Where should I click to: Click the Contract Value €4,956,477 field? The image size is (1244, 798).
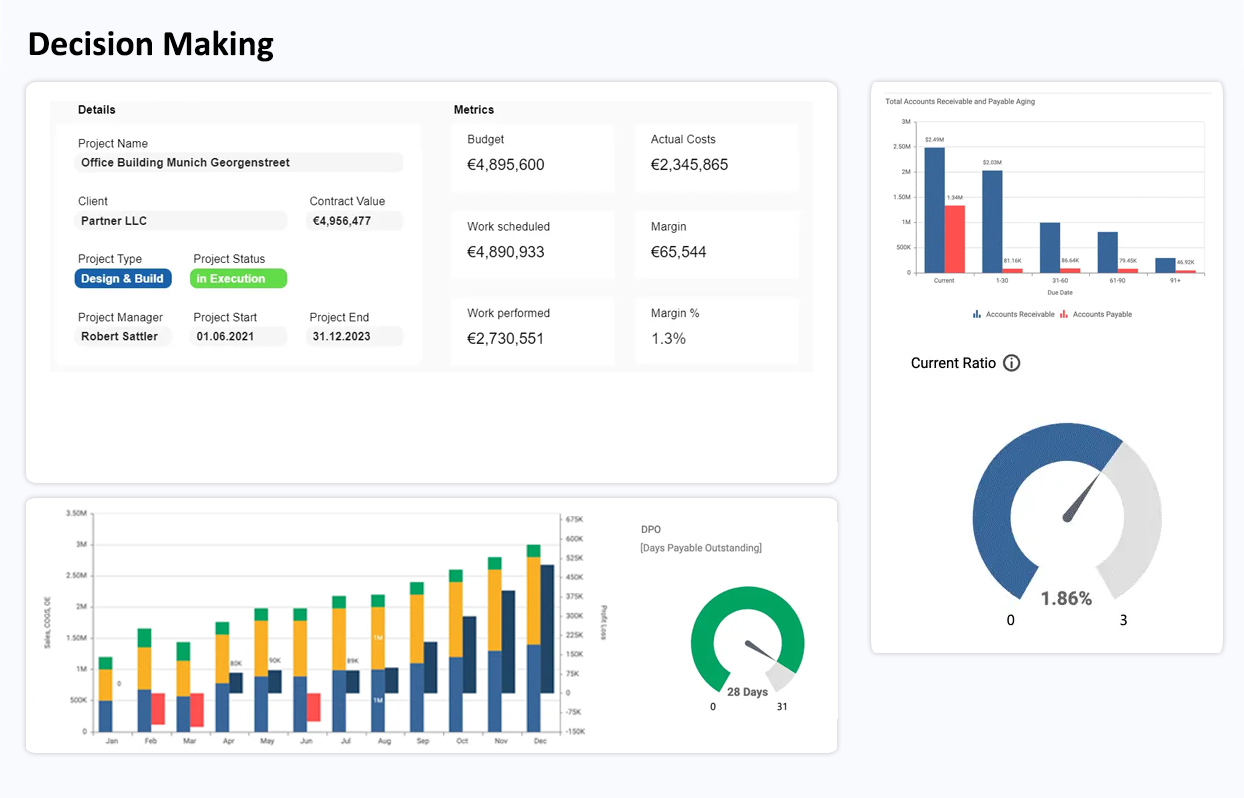(x=354, y=221)
